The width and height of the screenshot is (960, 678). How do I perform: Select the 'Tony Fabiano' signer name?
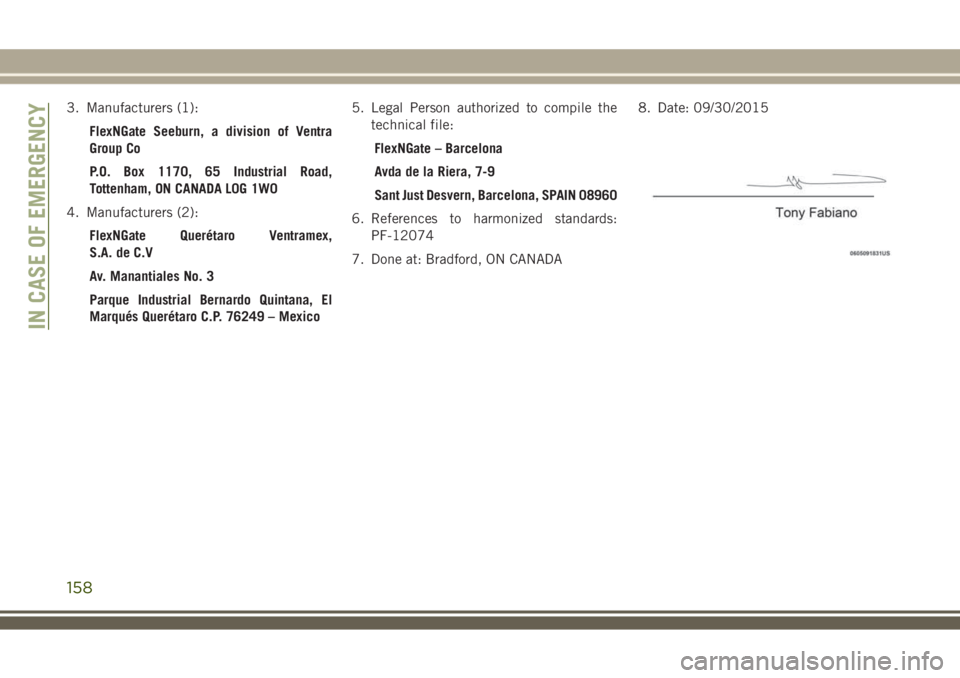816,213
